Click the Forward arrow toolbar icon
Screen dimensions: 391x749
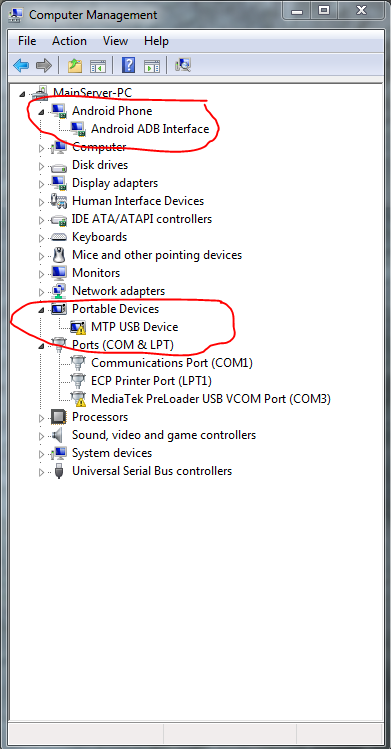pos(44,65)
